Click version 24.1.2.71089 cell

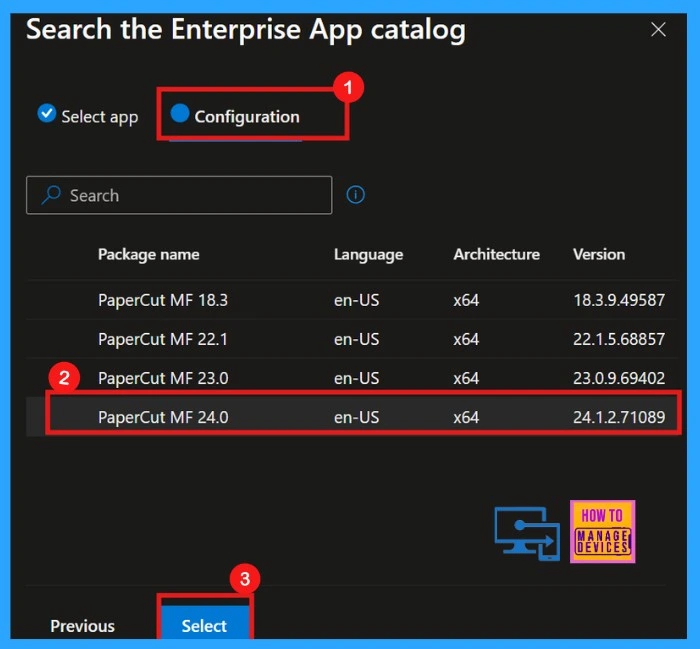tap(619, 417)
